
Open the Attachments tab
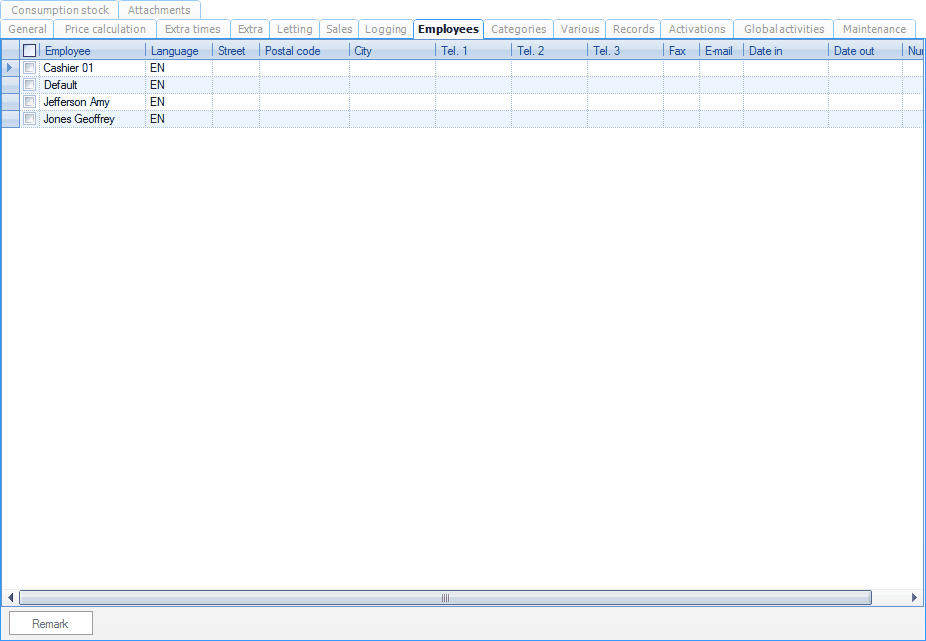pos(159,10)
